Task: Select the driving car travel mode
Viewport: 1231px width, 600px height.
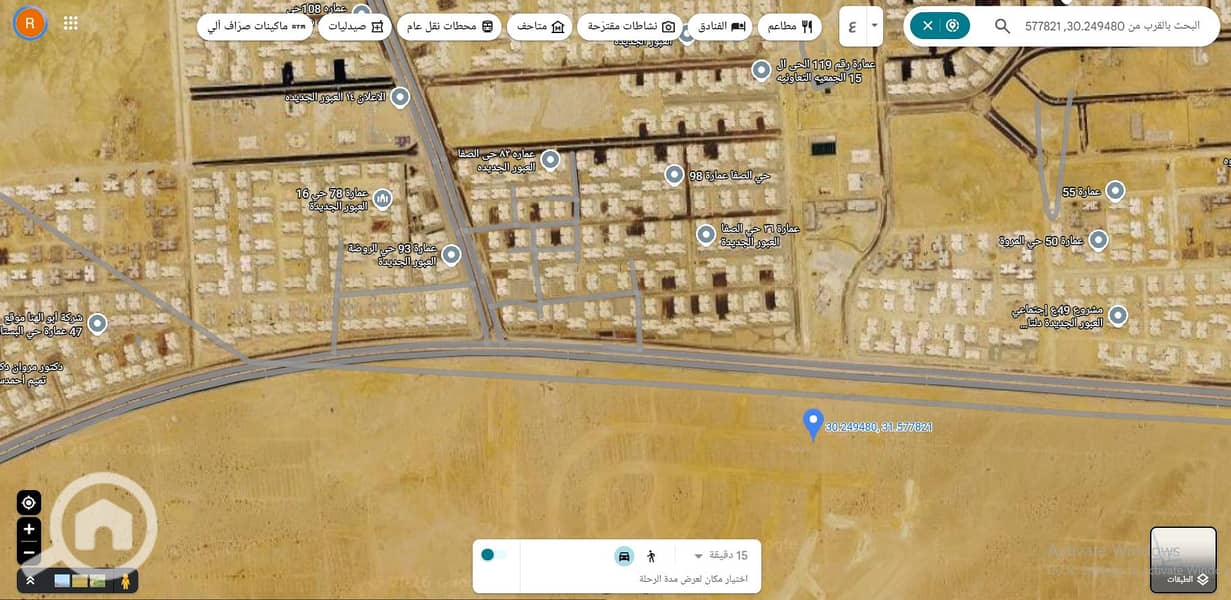Action: 624,556
